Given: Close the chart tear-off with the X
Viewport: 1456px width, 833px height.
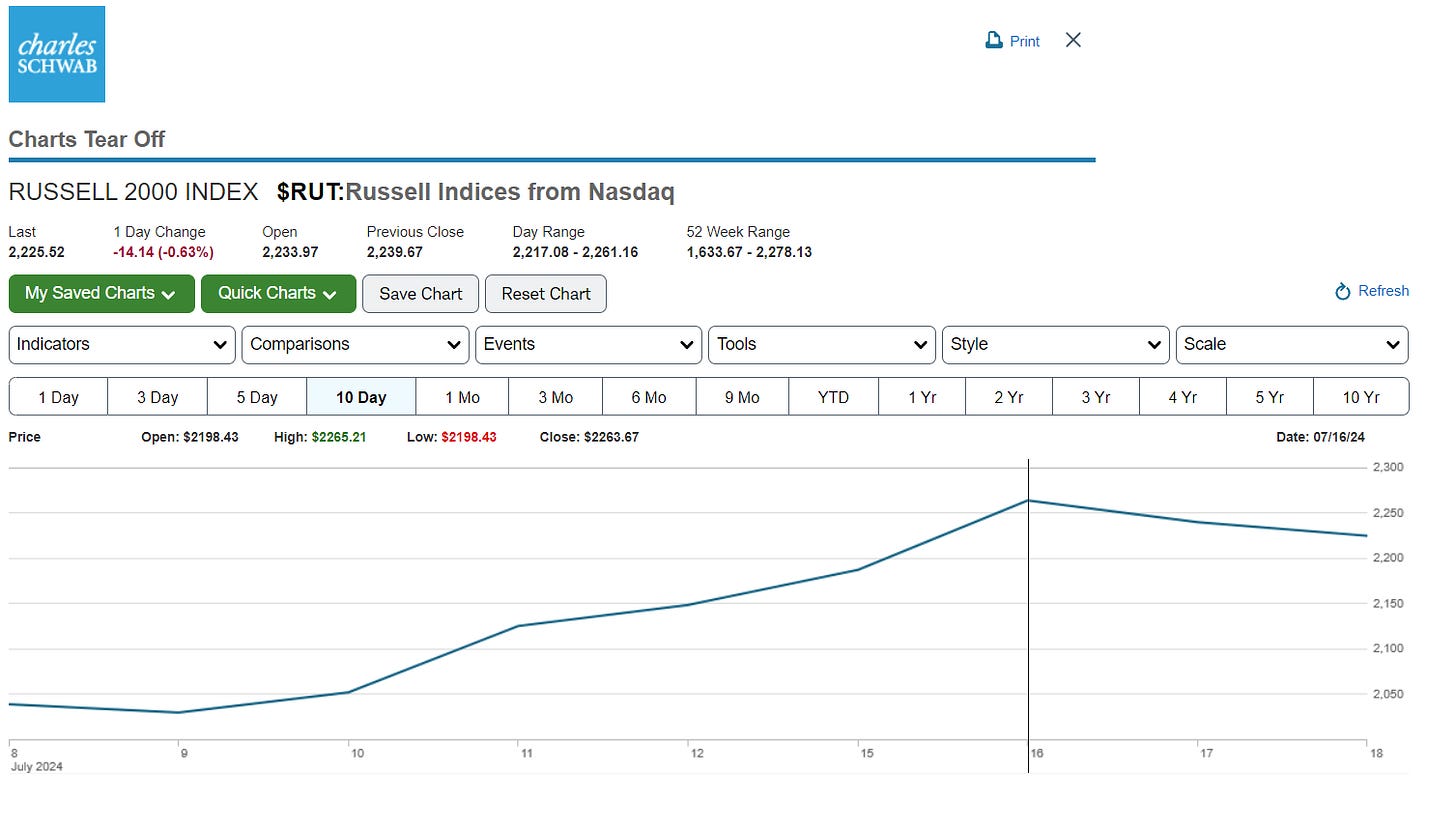Looking at the screenshot, I should (x=1073, y=40).
